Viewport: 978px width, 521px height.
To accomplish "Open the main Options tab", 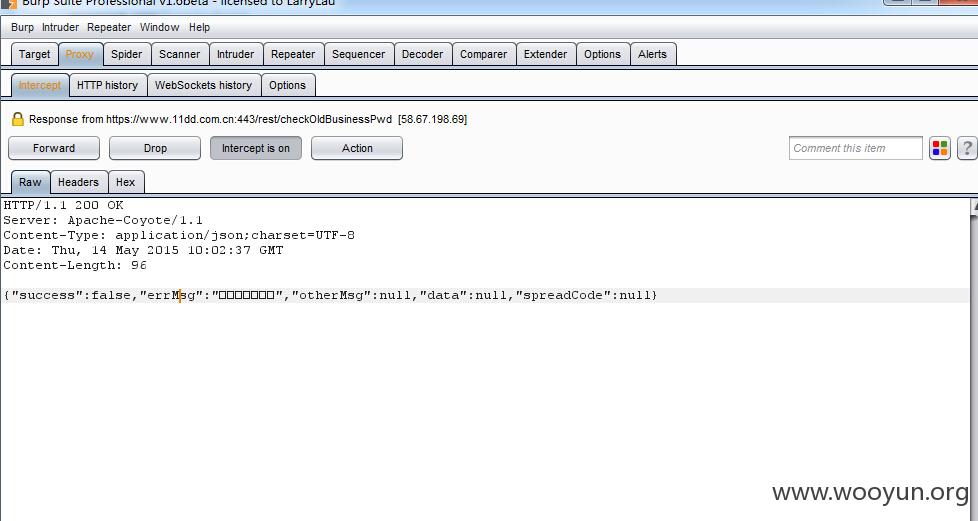I will pos(603,54).
